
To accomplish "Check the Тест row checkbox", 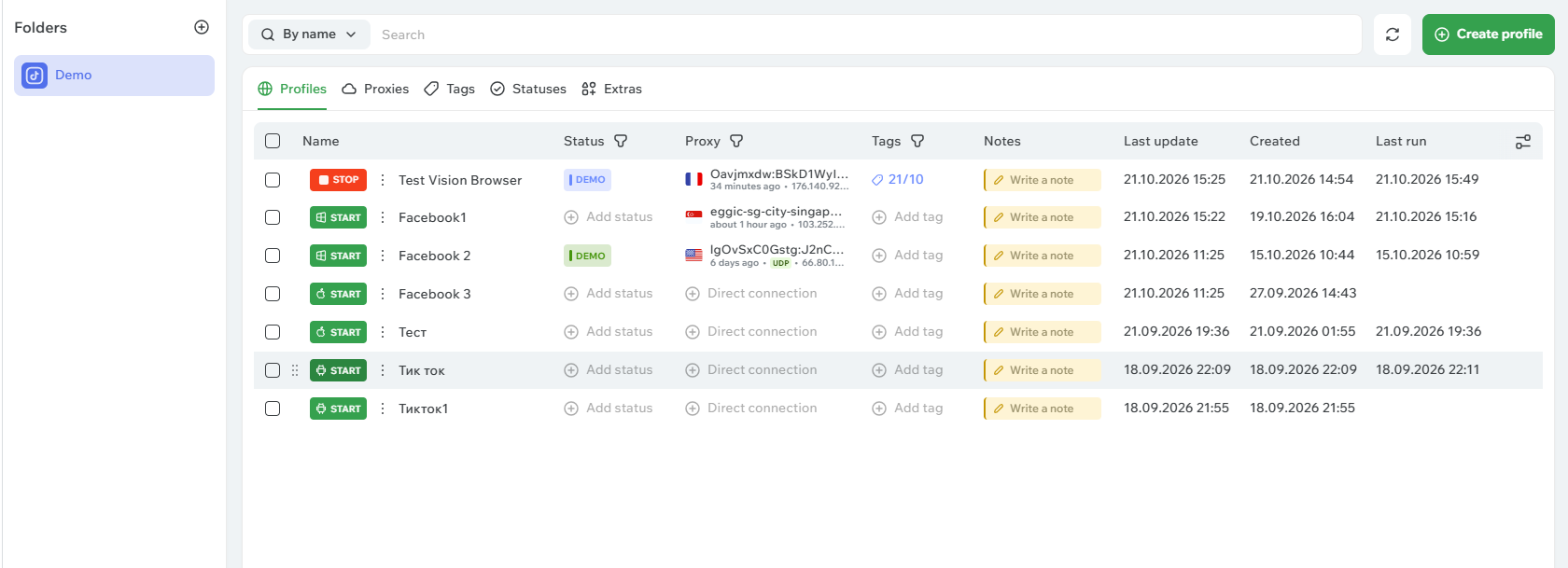I will [273, 332].
